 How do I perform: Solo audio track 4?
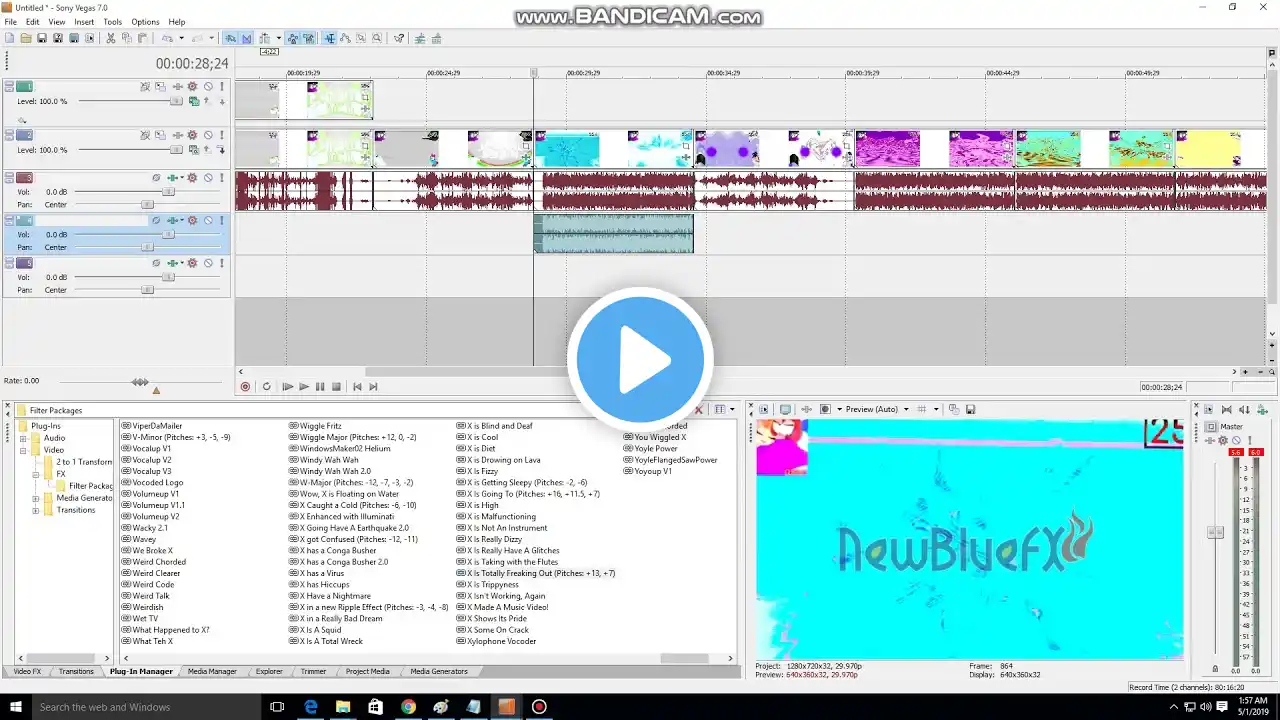[x=221, y=220]
